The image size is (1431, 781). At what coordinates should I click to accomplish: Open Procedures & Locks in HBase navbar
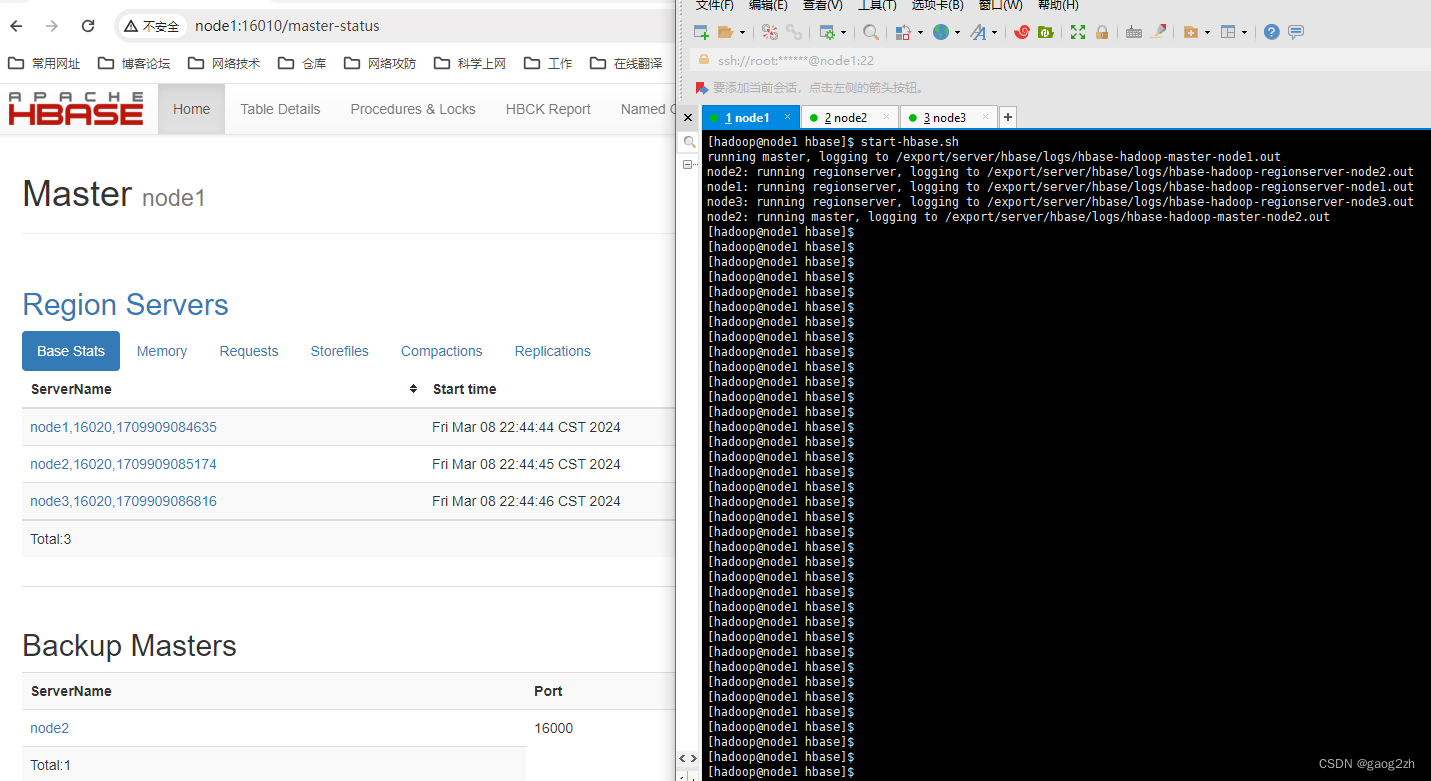pyautogui.click(x=413, y=109)
